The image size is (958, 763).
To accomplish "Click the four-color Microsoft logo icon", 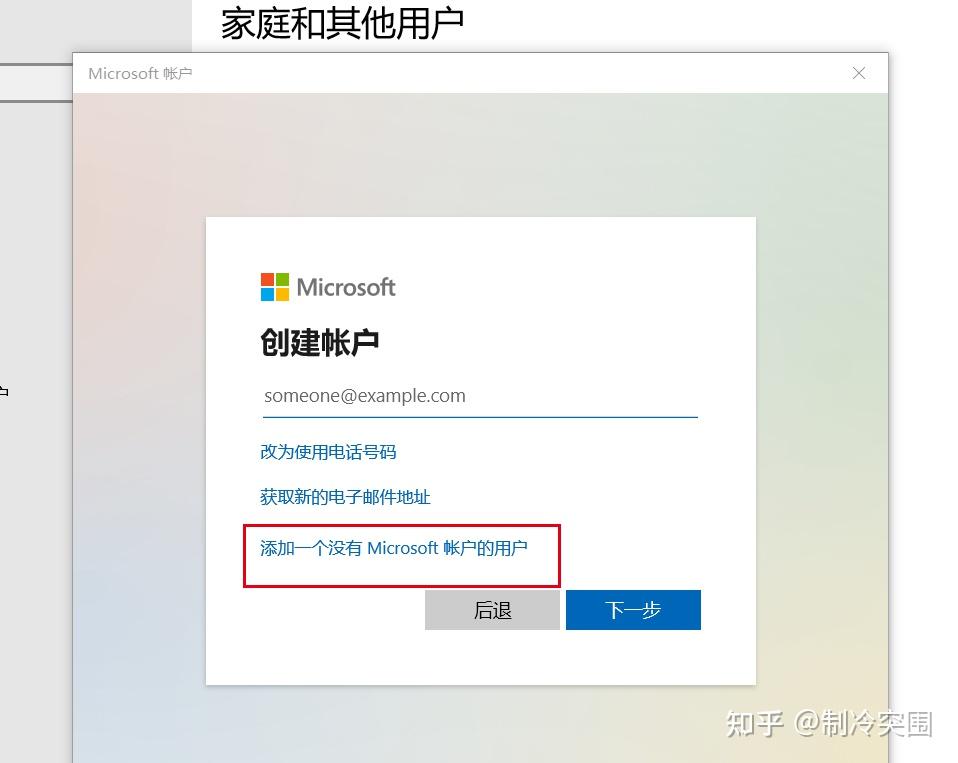I will [274, 287].
